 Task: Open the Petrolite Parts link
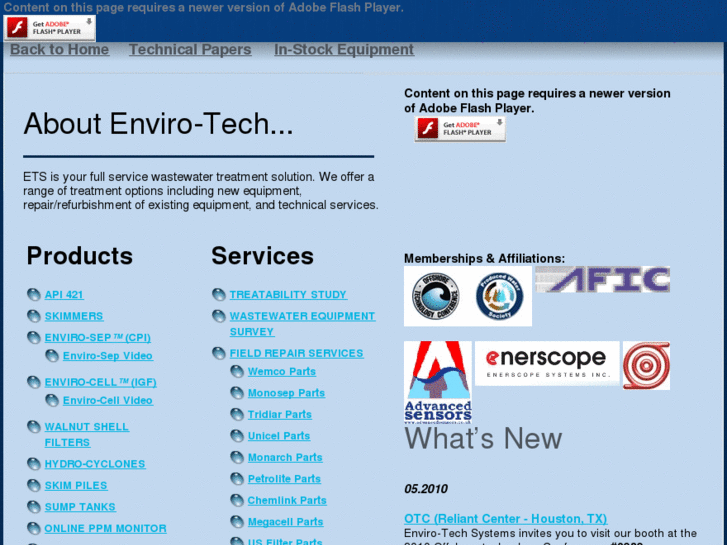[284, 479]
